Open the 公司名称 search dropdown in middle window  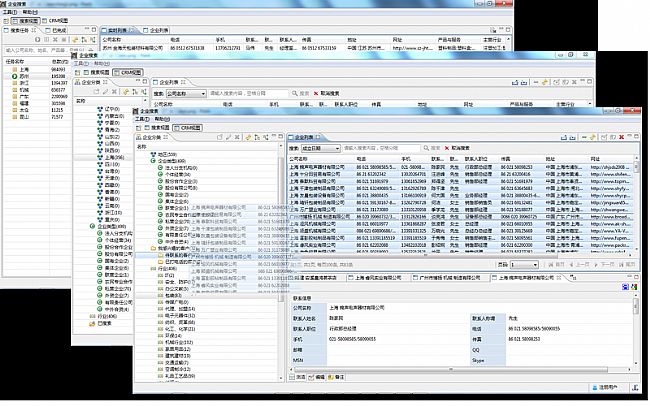click(203, 94)
